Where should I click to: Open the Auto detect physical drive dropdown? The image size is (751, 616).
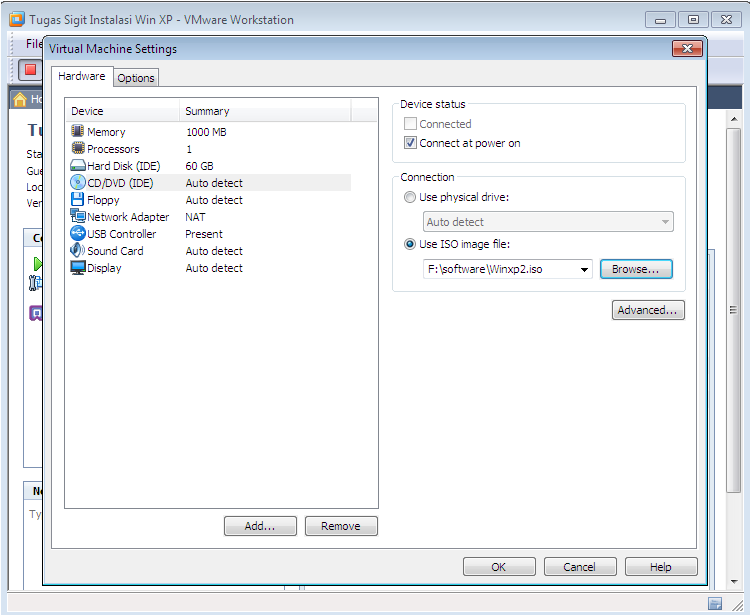click(x=548, y=222)
